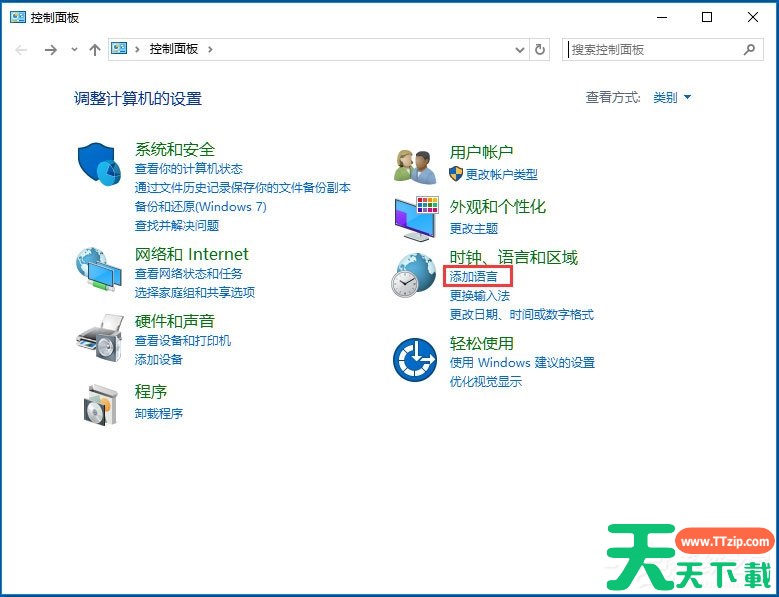Open the 网络和 Internet category heading
This screenshot has width=779, height=597.
point(191,254)
